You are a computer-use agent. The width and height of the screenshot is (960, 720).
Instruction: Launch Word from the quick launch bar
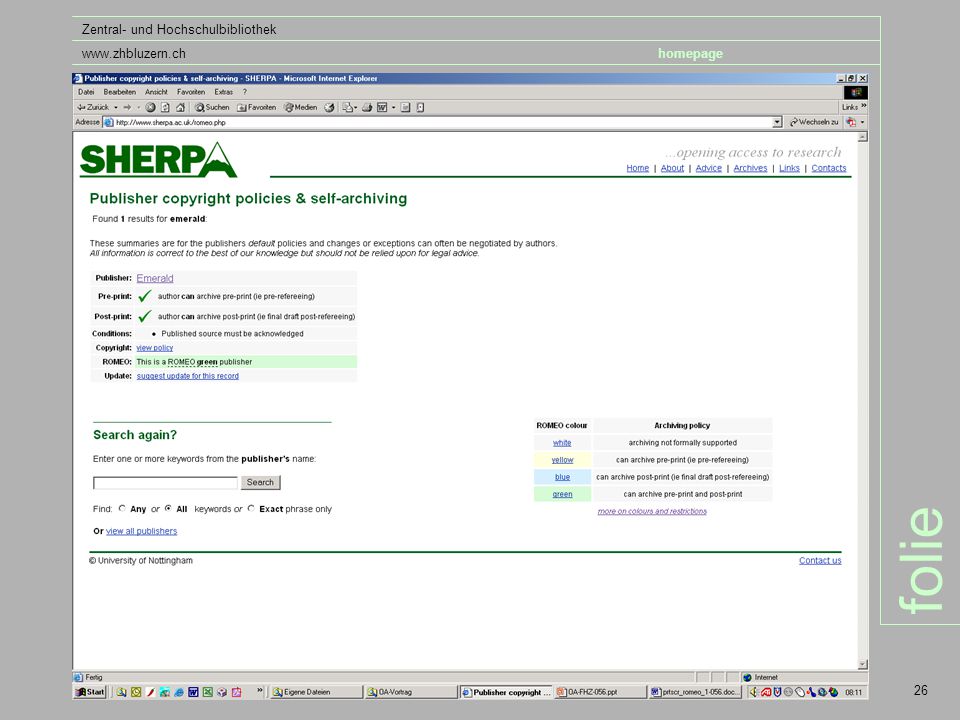(x=193, y=692)
